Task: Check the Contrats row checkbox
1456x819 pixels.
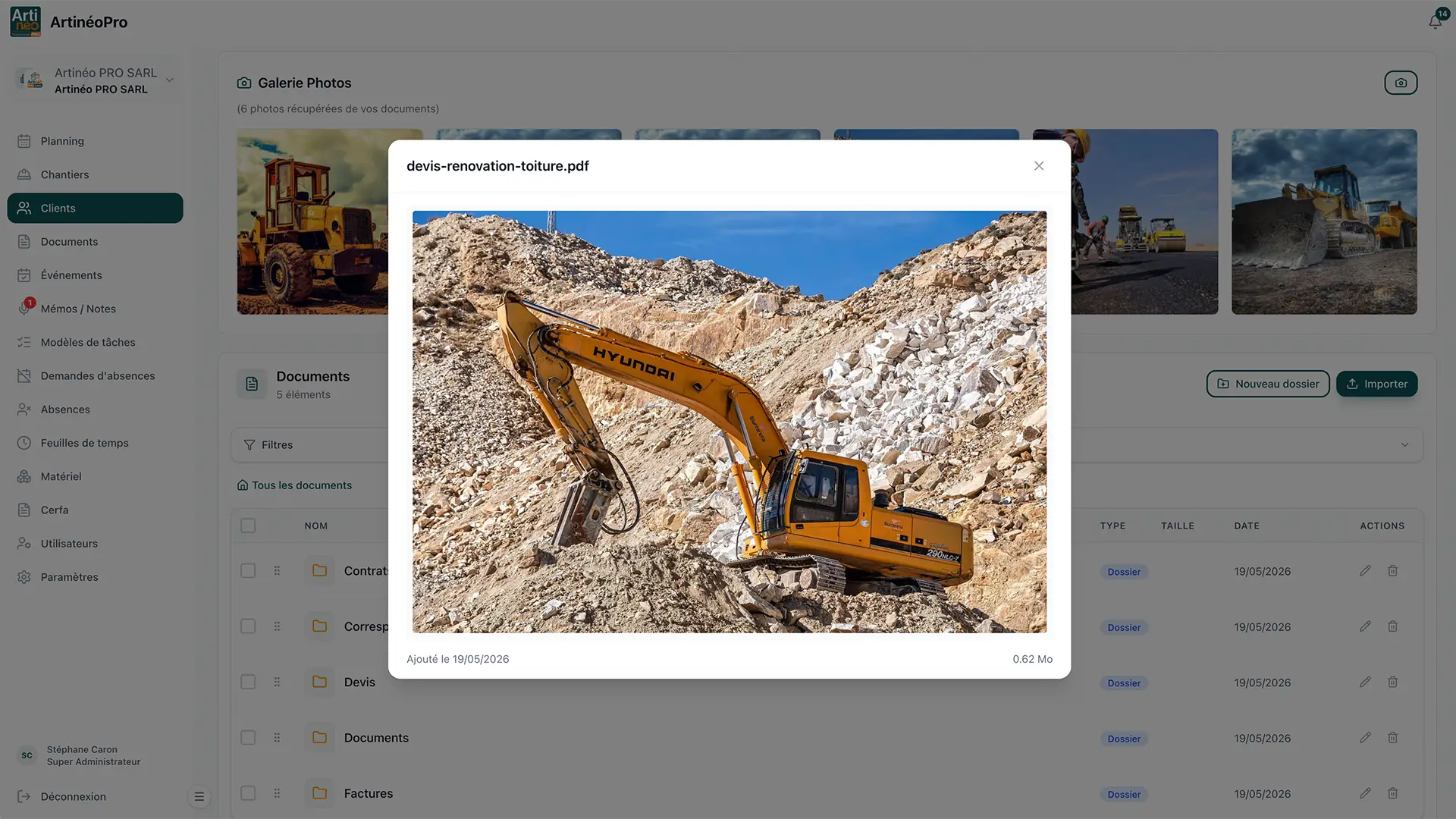Action: click(248, 571)
